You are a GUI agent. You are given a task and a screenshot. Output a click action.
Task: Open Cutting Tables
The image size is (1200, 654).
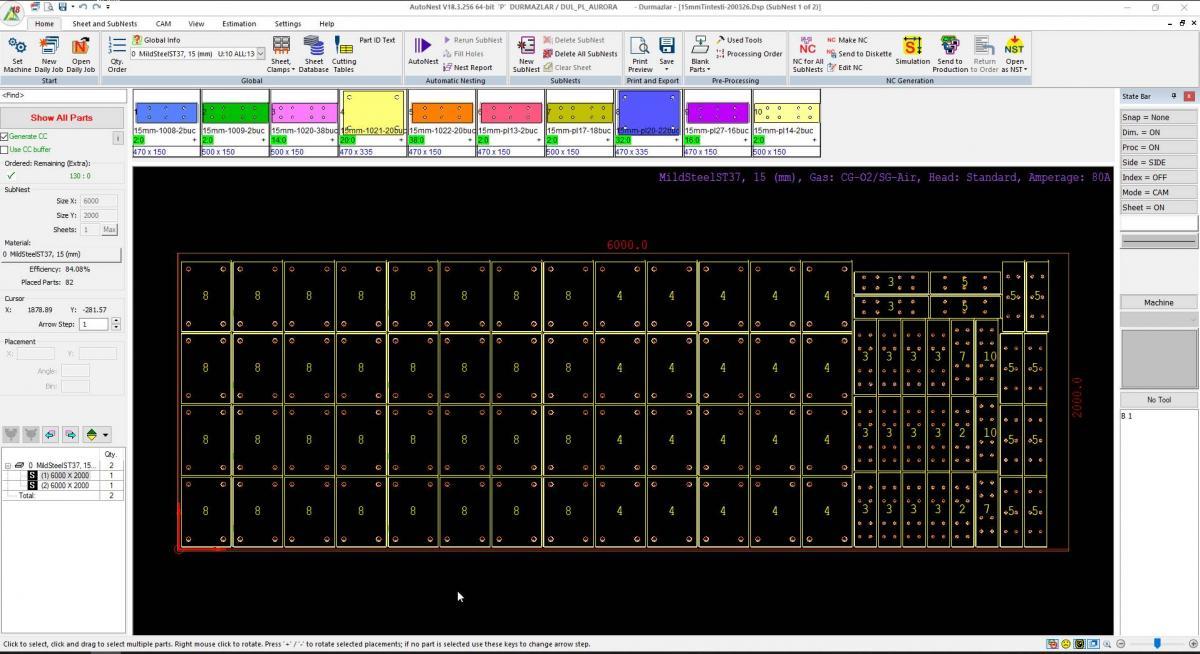pos(343,52)
